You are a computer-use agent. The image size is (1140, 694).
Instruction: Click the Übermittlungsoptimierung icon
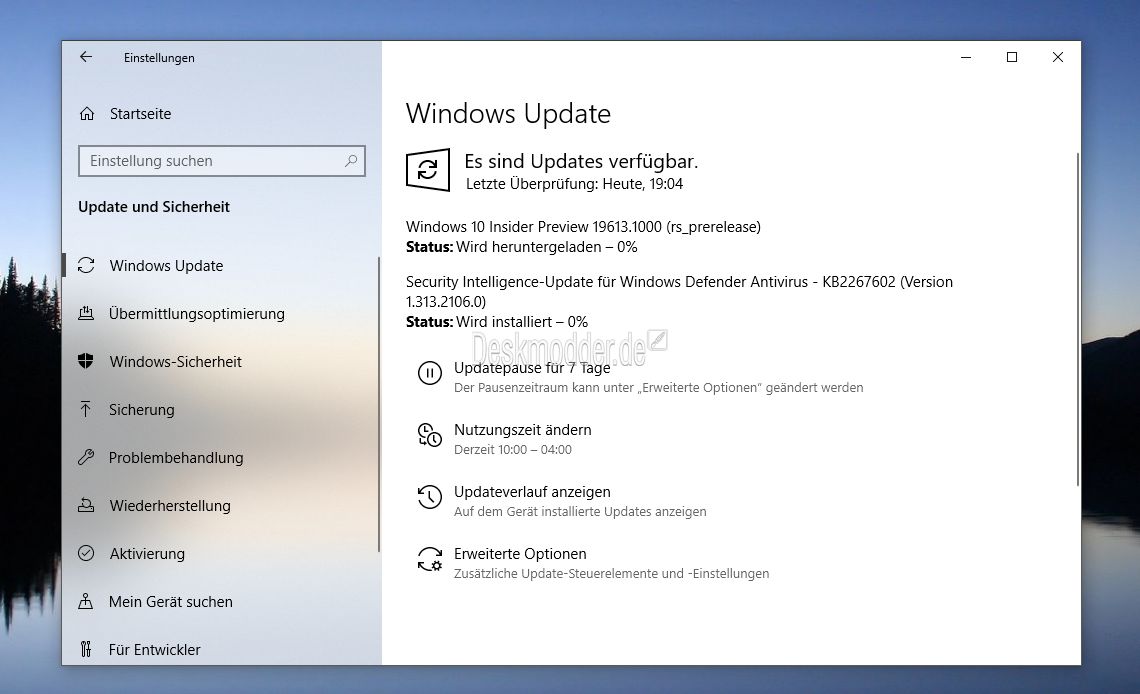86,313
